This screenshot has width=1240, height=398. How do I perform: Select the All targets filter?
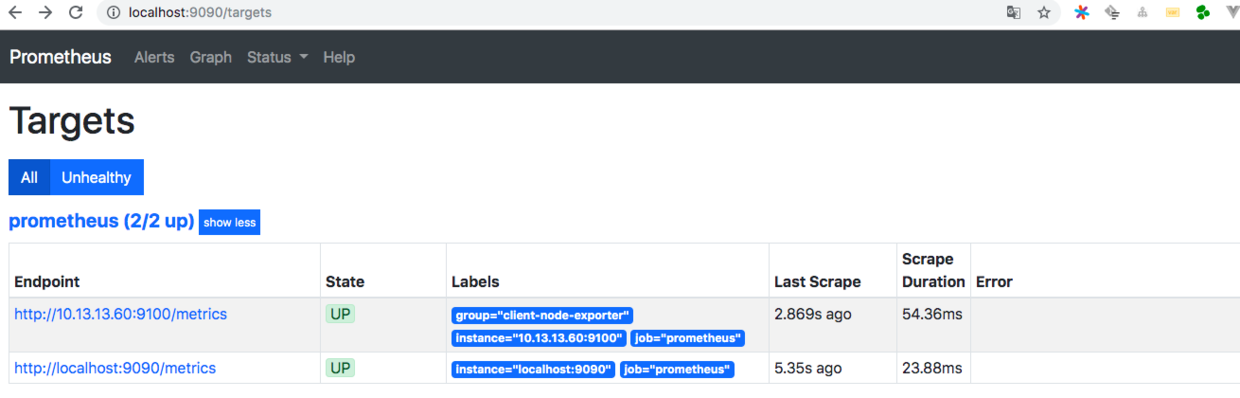tap(29, 177)
